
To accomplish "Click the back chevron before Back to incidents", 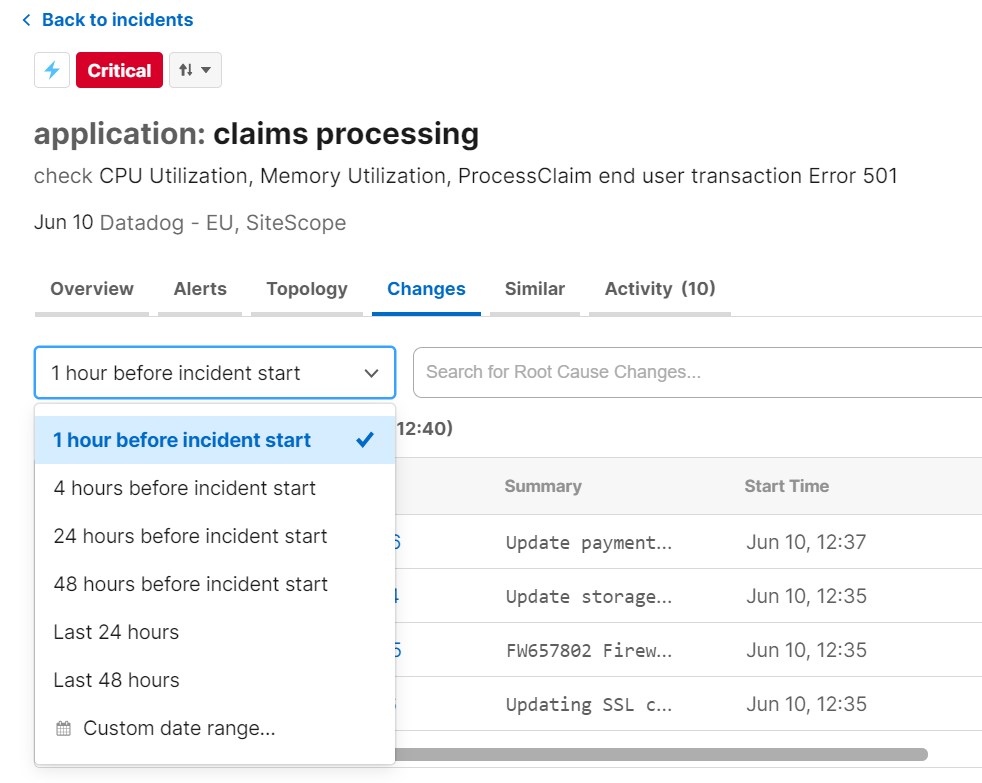I will [26, 19].
